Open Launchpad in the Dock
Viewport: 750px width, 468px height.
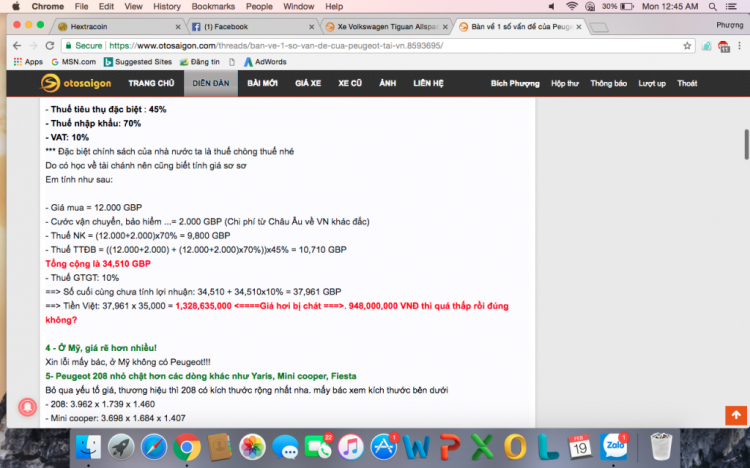coord(121,447)
